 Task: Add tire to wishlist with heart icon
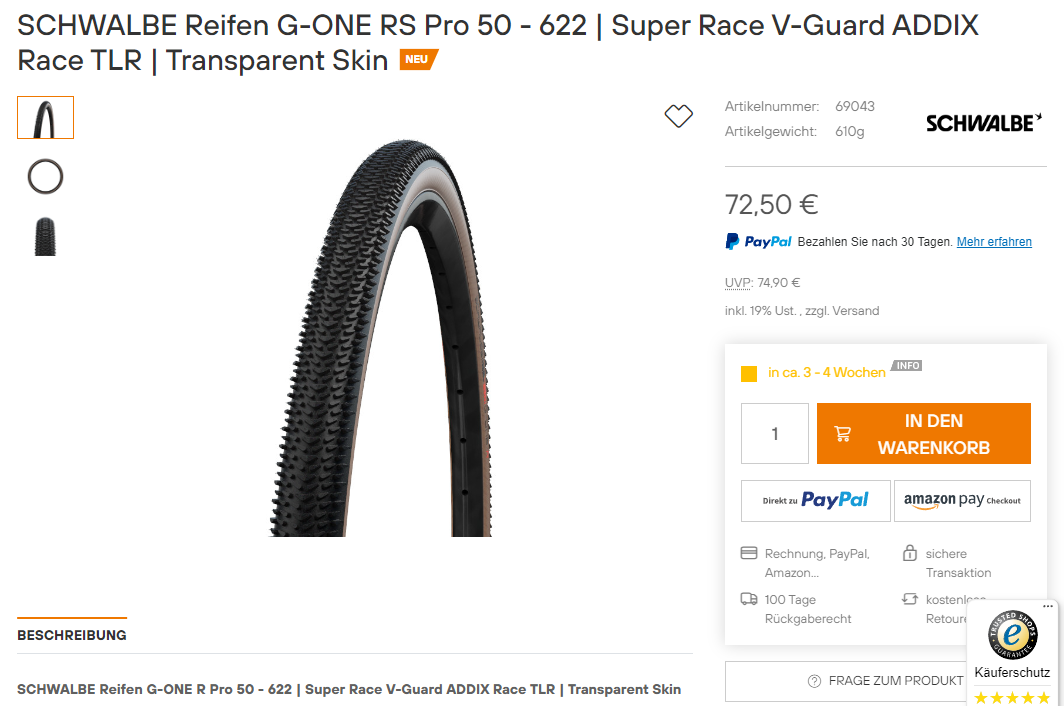coord(678,116)
